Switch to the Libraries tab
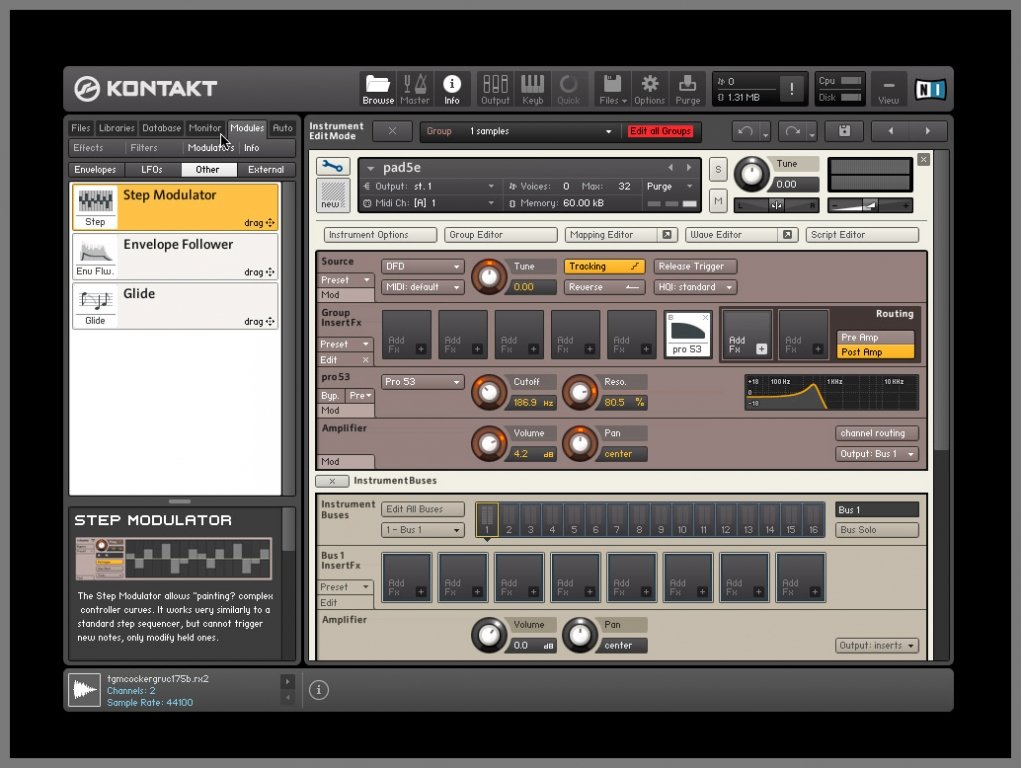The height and width of the screenshot is (768, 1021). (x=117, y=128)
